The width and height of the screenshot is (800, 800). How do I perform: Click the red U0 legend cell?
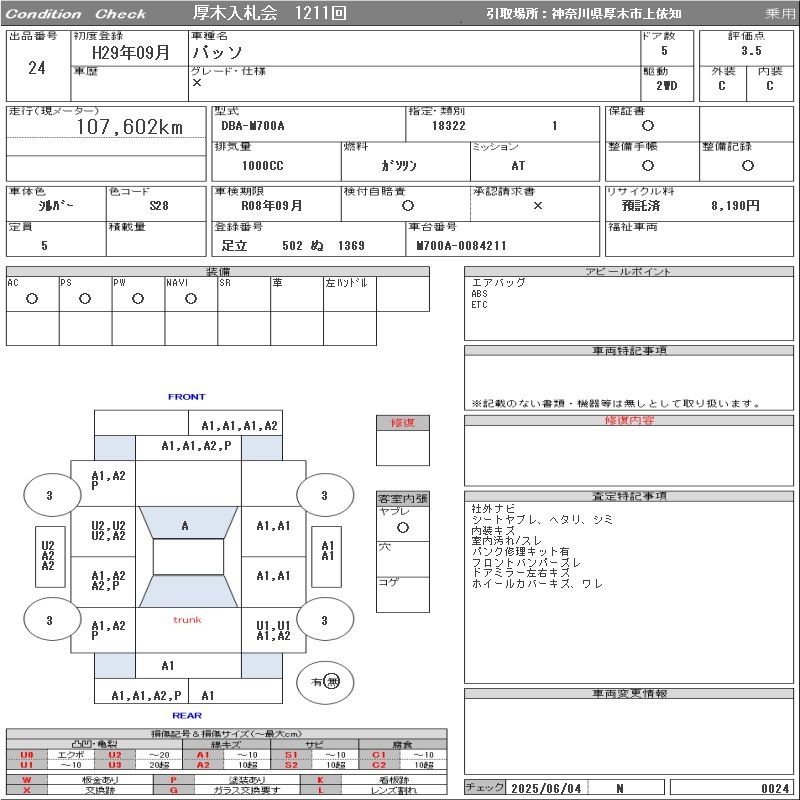[27, 755]
